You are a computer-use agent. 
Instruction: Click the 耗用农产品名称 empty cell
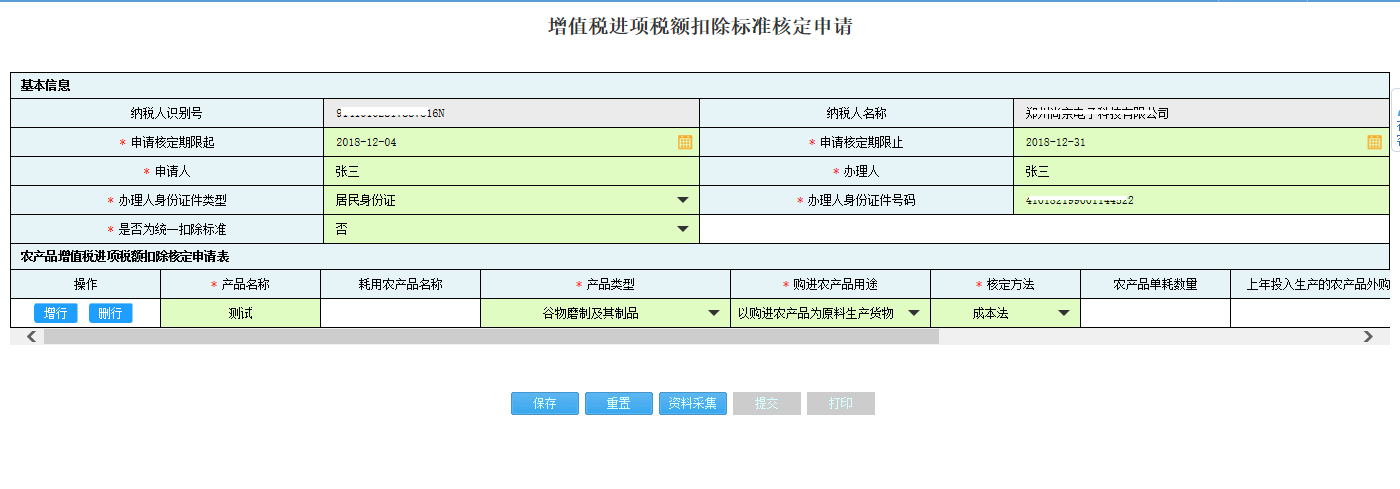400,313
